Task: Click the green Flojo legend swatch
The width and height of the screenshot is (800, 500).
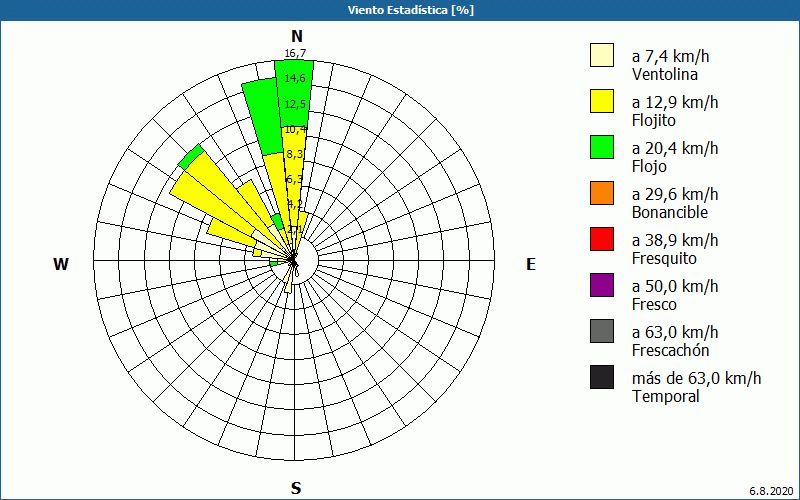Action: (x=602, y=147)
